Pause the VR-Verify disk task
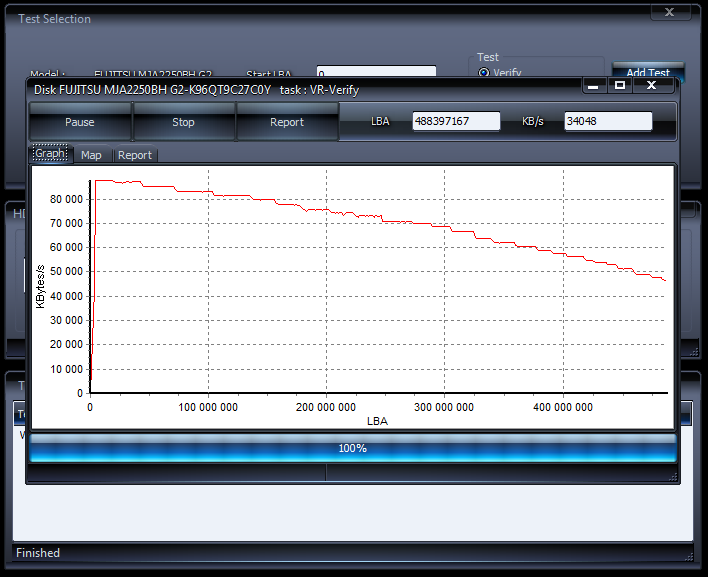 pos(80,122)
